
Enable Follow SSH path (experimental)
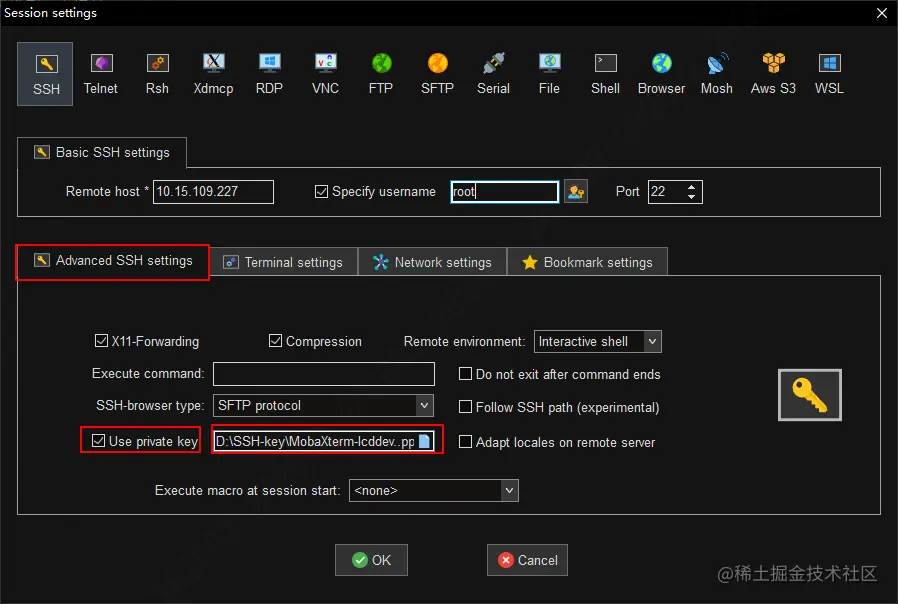[x=466, y=406]
